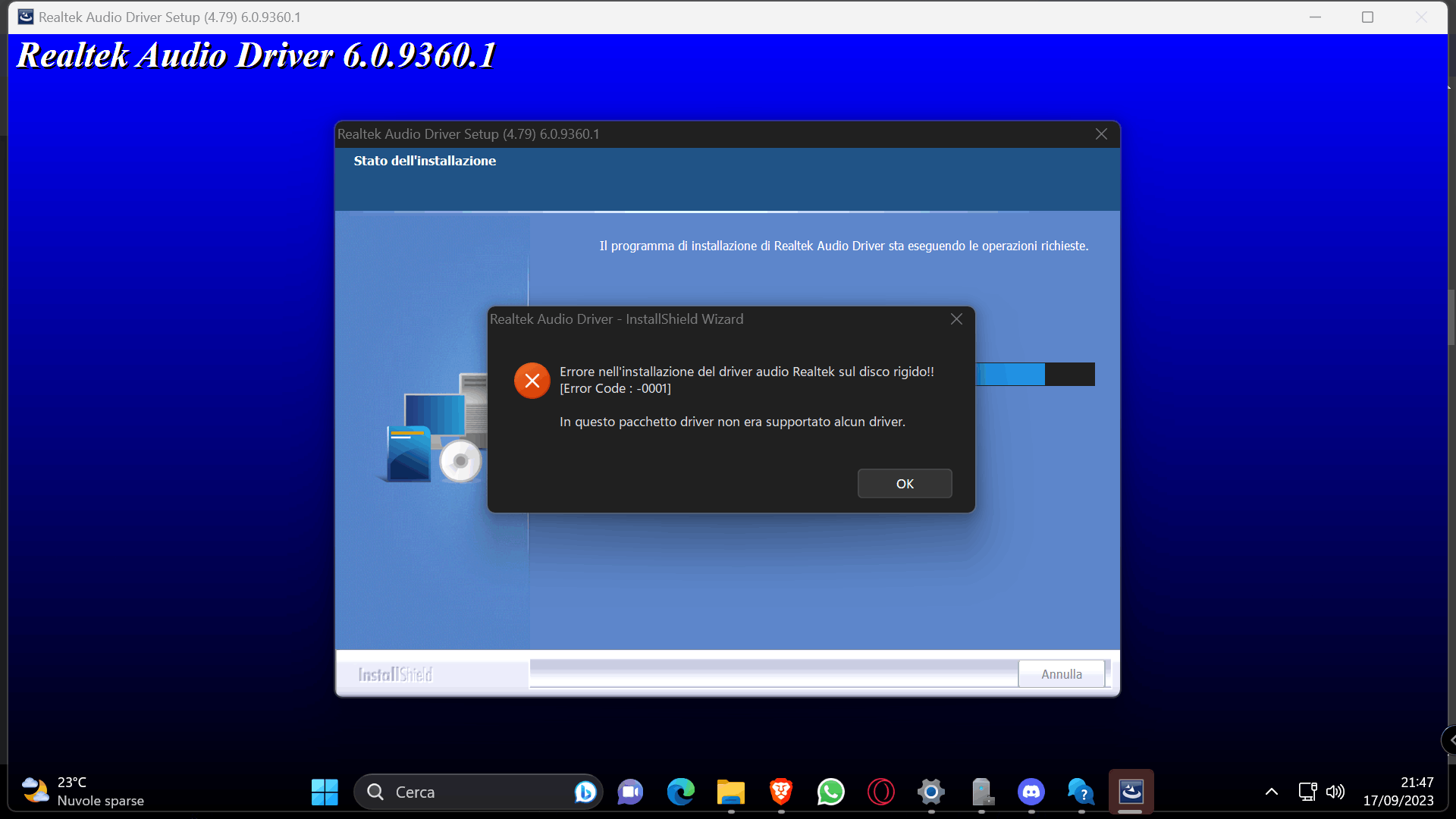This screenshot has height=819, width=1456.
Task: Open Bing Chat from the search bar
Action: click(585, 792)
